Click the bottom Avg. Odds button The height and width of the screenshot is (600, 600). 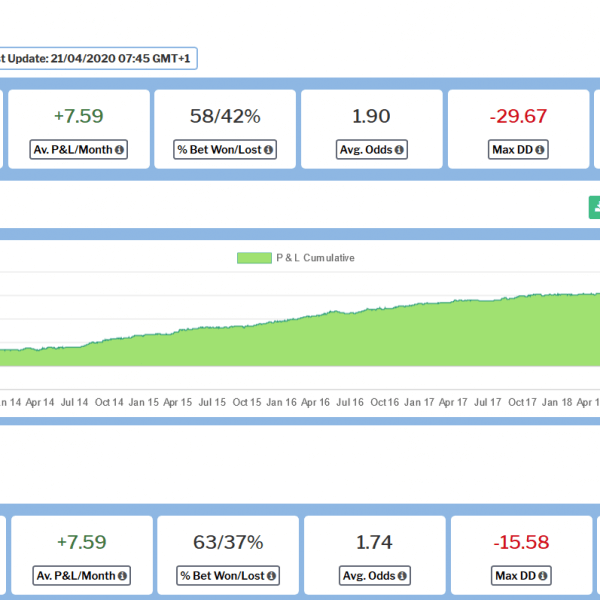pyautogui.click(x=375, y=576)
